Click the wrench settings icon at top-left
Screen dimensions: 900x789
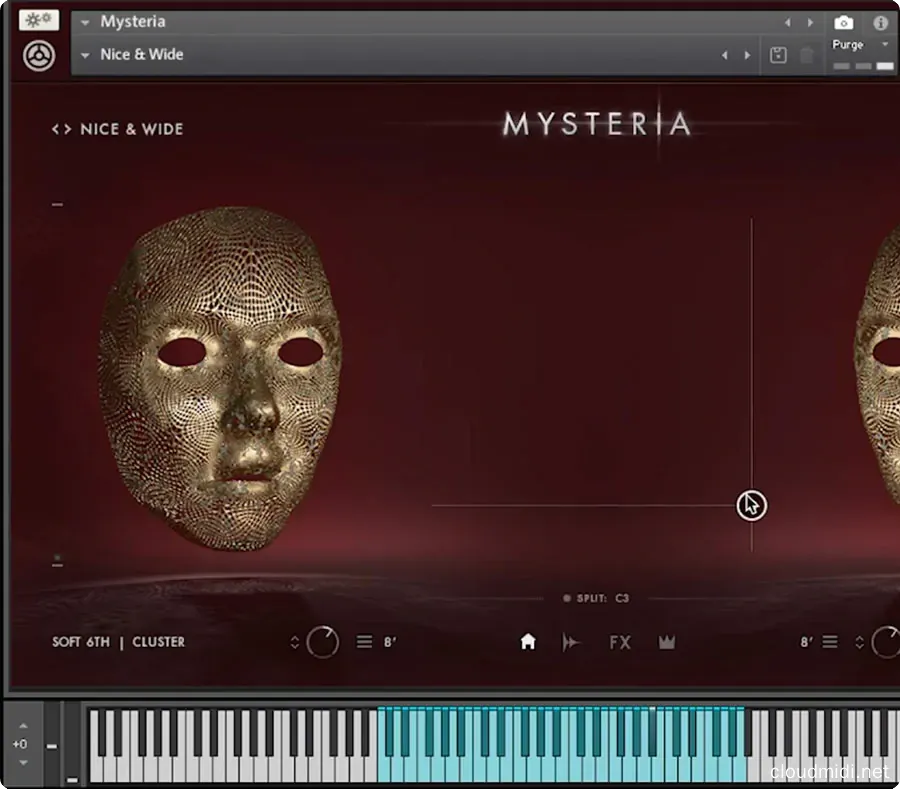pos(37,18)
